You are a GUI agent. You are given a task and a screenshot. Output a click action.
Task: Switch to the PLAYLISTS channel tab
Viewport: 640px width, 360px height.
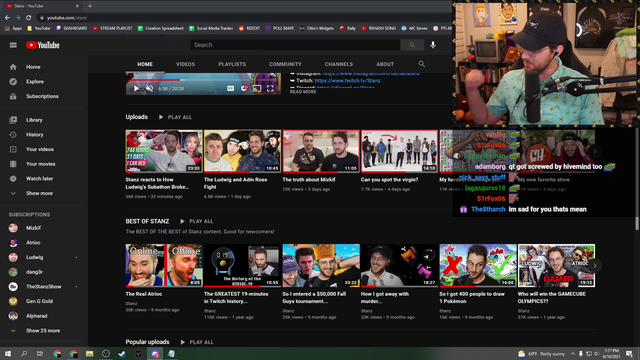pos(232,64)
